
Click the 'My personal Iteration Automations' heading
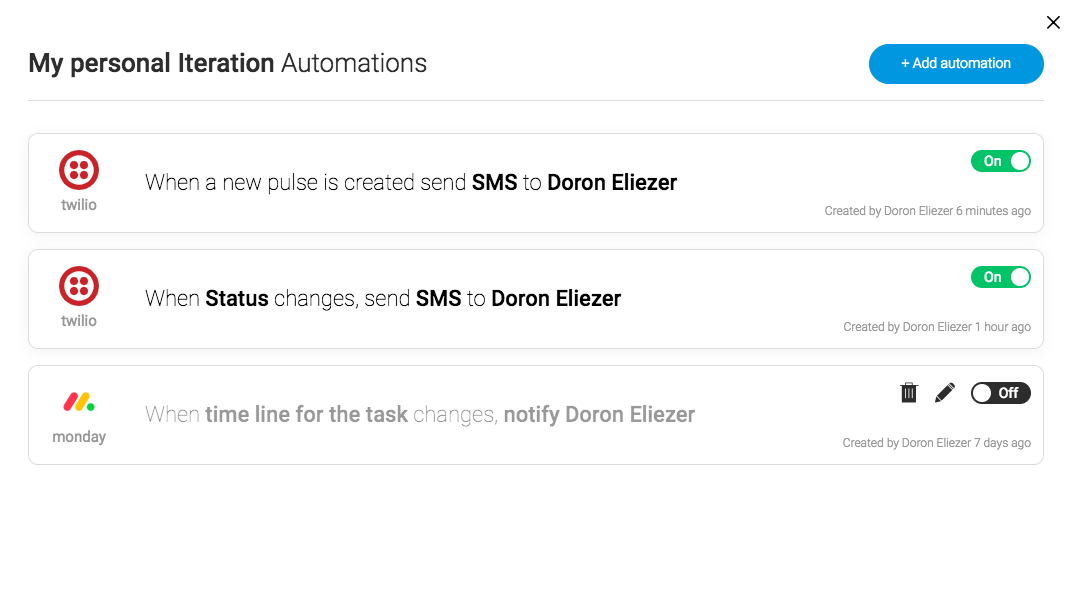[x=227, y=64]
